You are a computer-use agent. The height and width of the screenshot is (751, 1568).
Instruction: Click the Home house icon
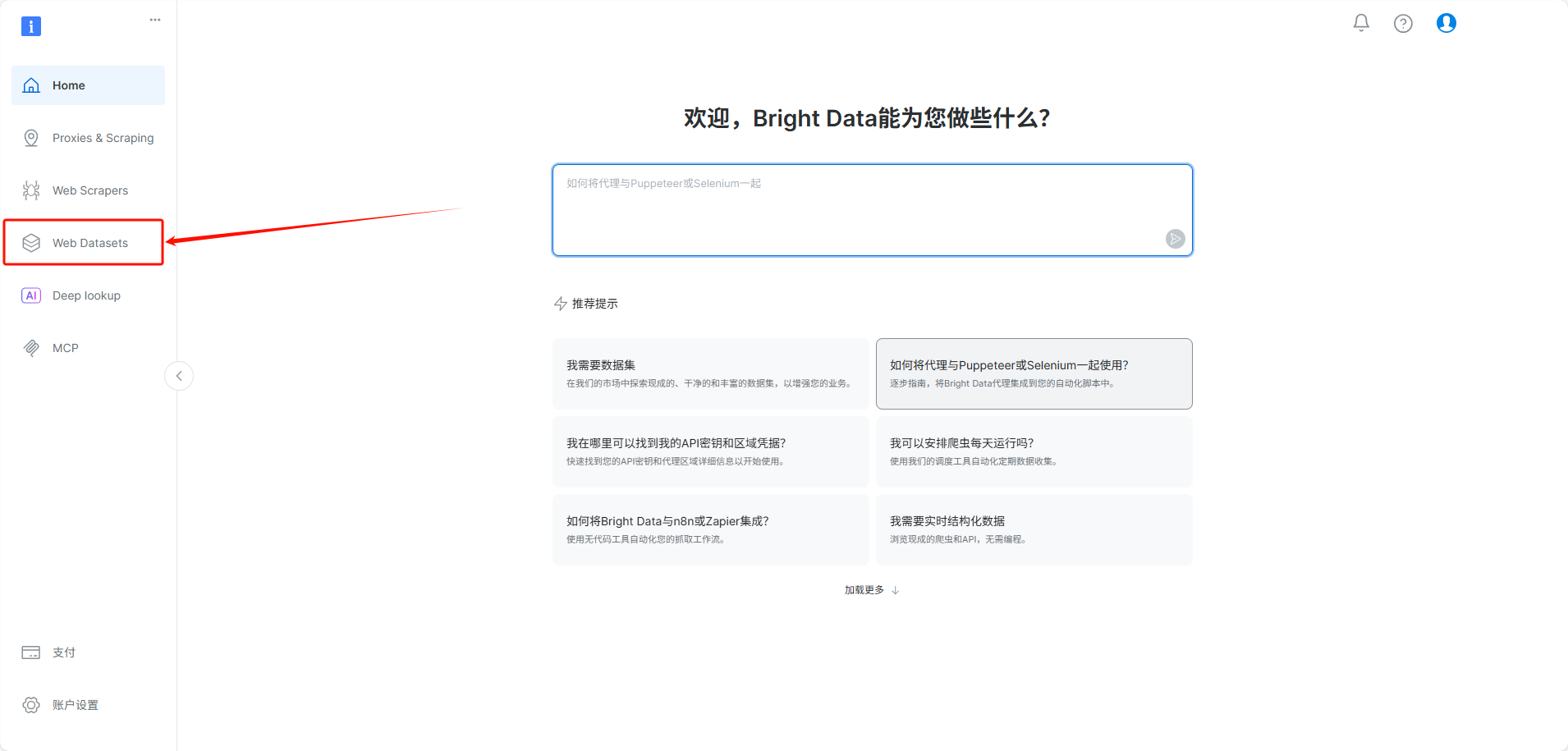pos(31,85)
